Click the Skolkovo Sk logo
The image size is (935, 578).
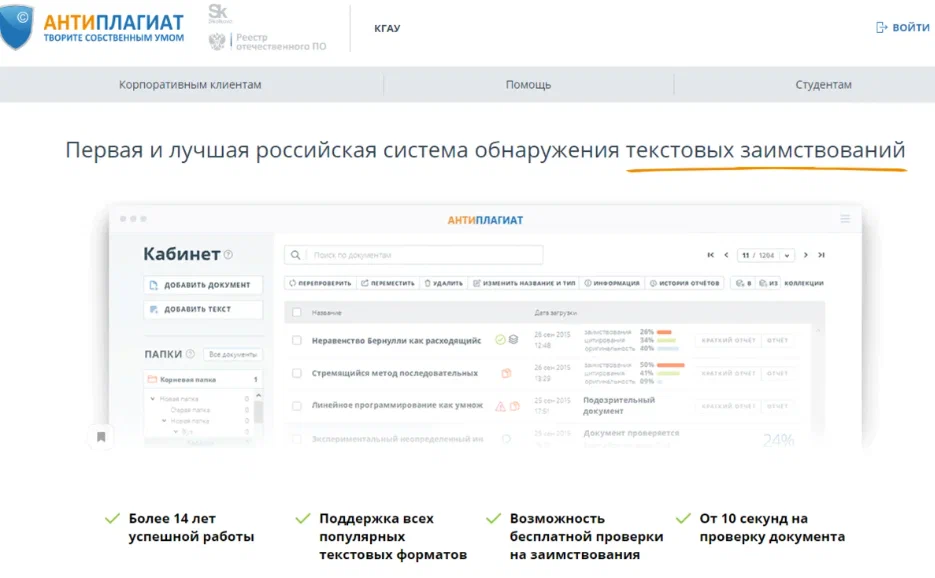pyautogui.click(x=218, y=13)
